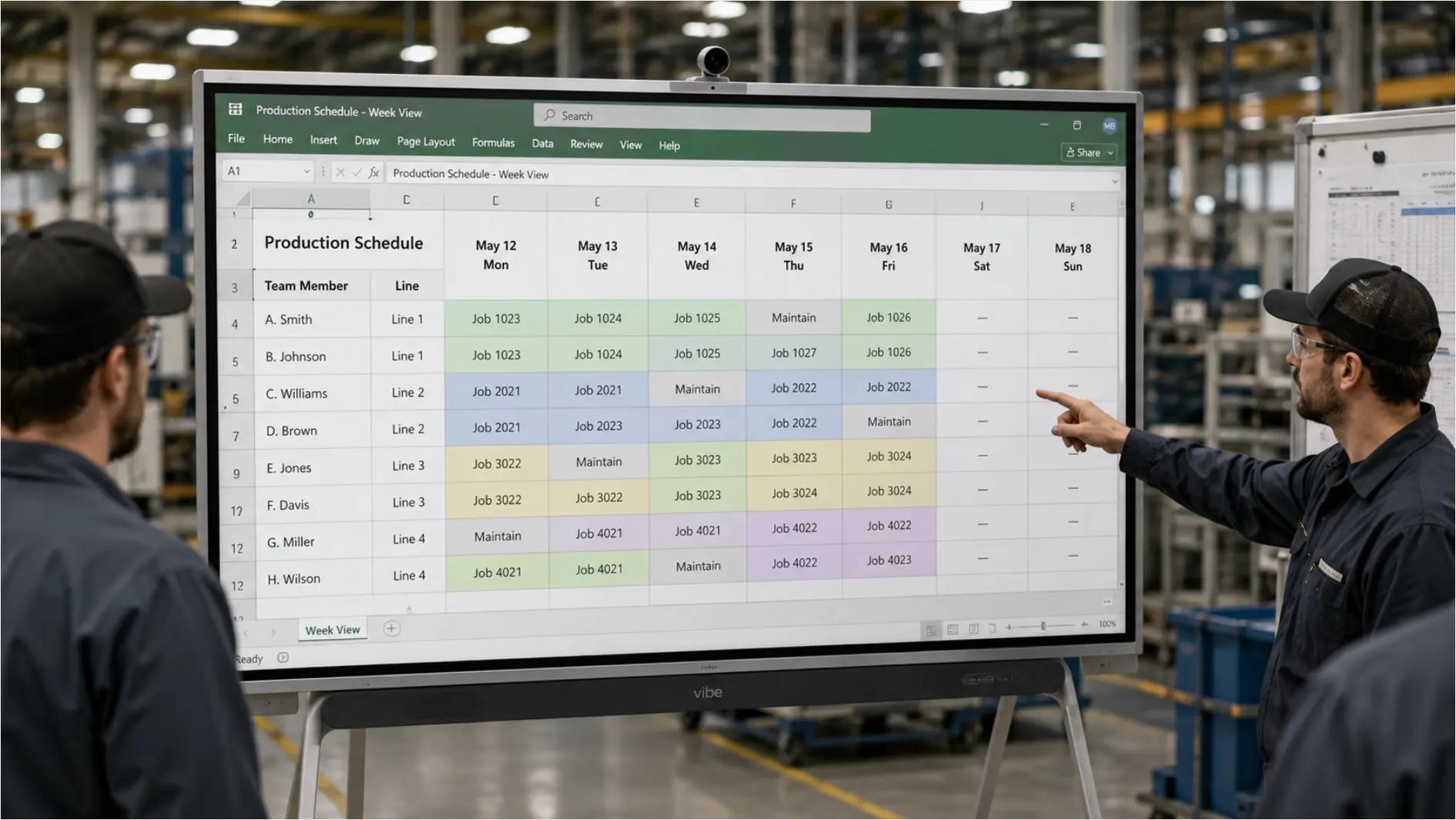Select the Job 1027 cell
The image size is (1456, 820).
[x=794, y=353]
